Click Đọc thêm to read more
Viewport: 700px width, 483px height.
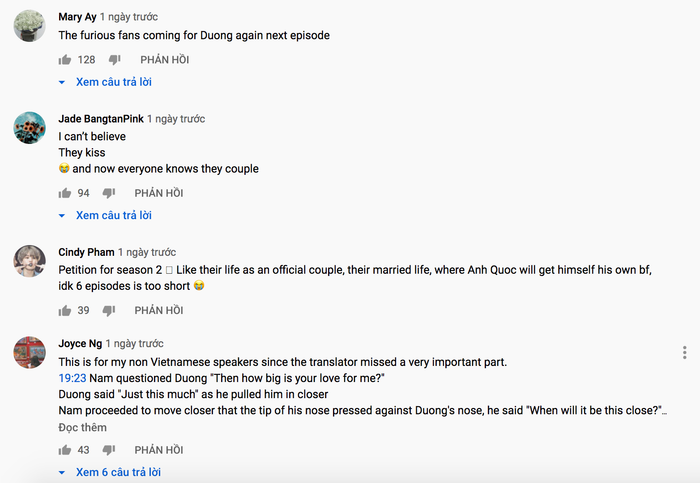82,427
